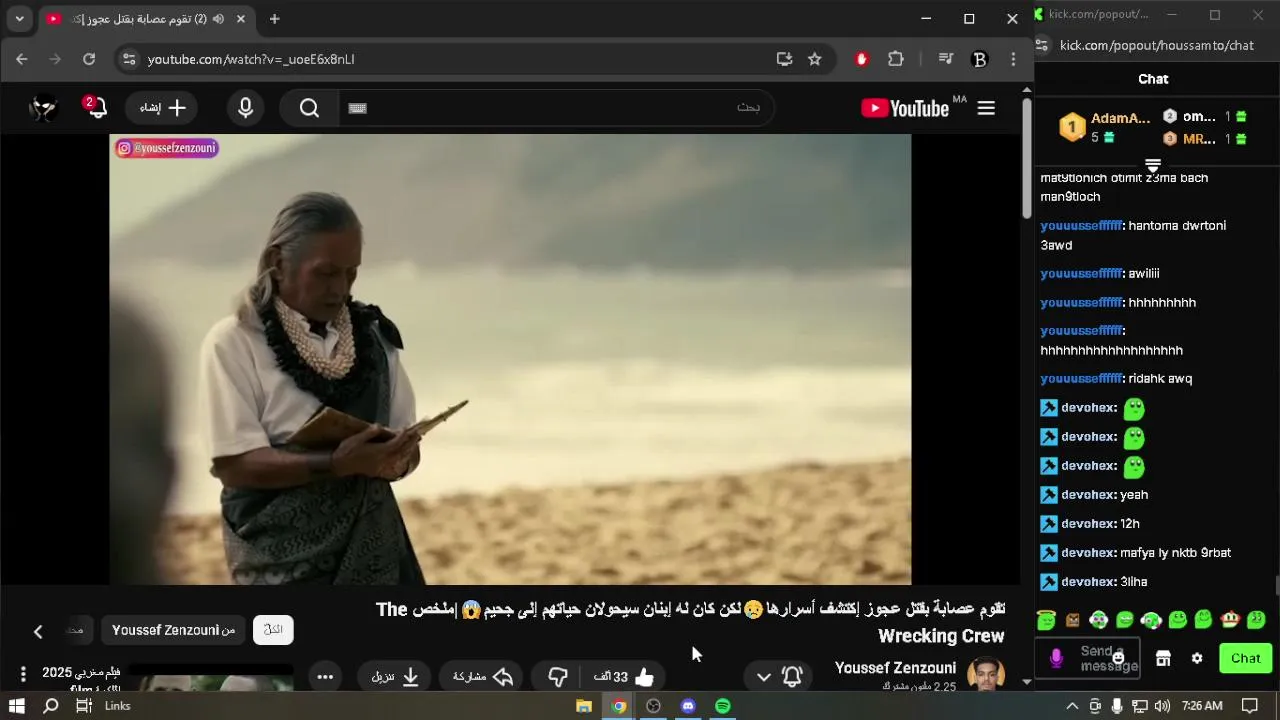Open the on-screen keyboard icon in search
The image size is (1280, 720).
coord(358,108)
